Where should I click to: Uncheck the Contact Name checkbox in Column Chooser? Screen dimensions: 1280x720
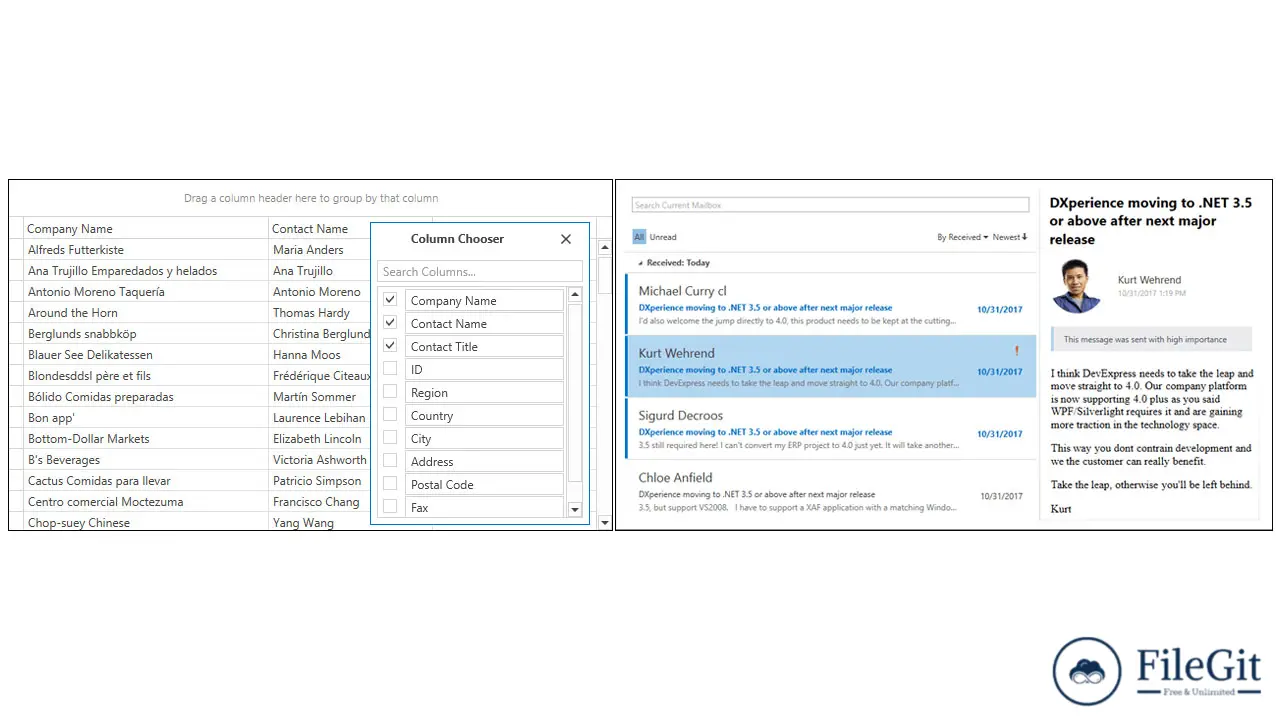(390, 323)
